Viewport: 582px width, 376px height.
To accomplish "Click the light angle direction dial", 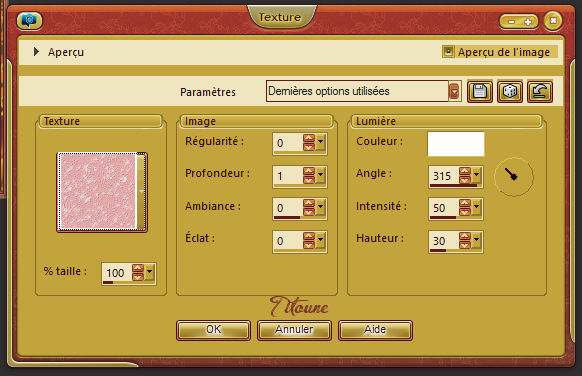I will coord(514,177).
